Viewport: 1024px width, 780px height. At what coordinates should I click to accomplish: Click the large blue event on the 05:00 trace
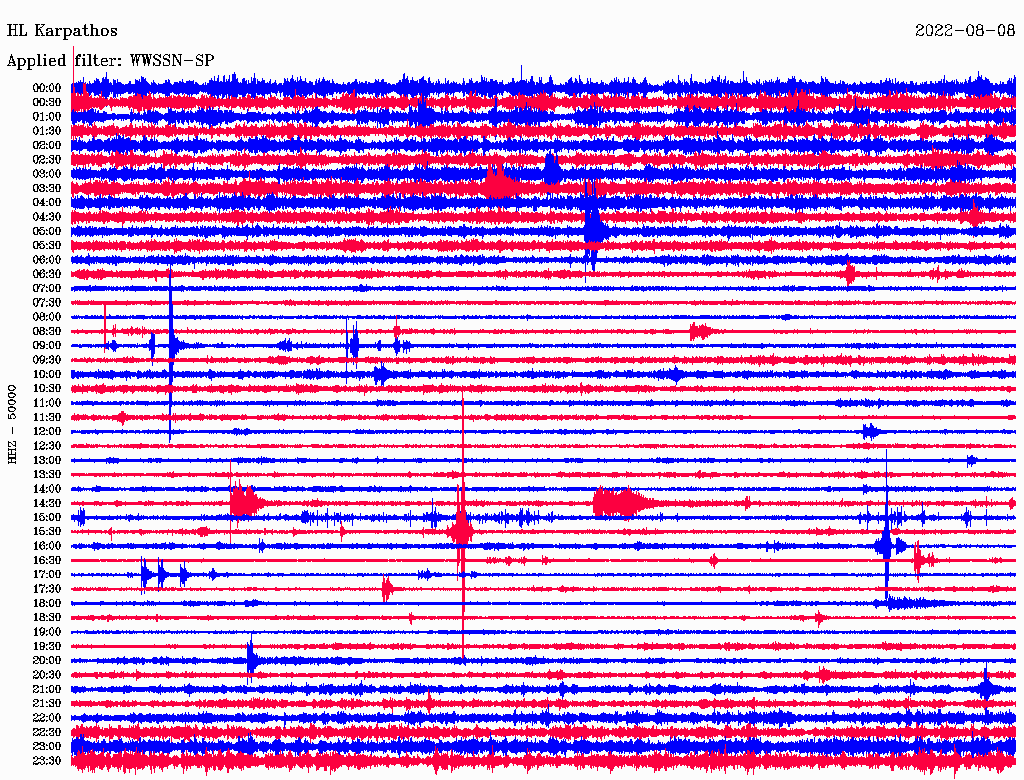point(594,230)
